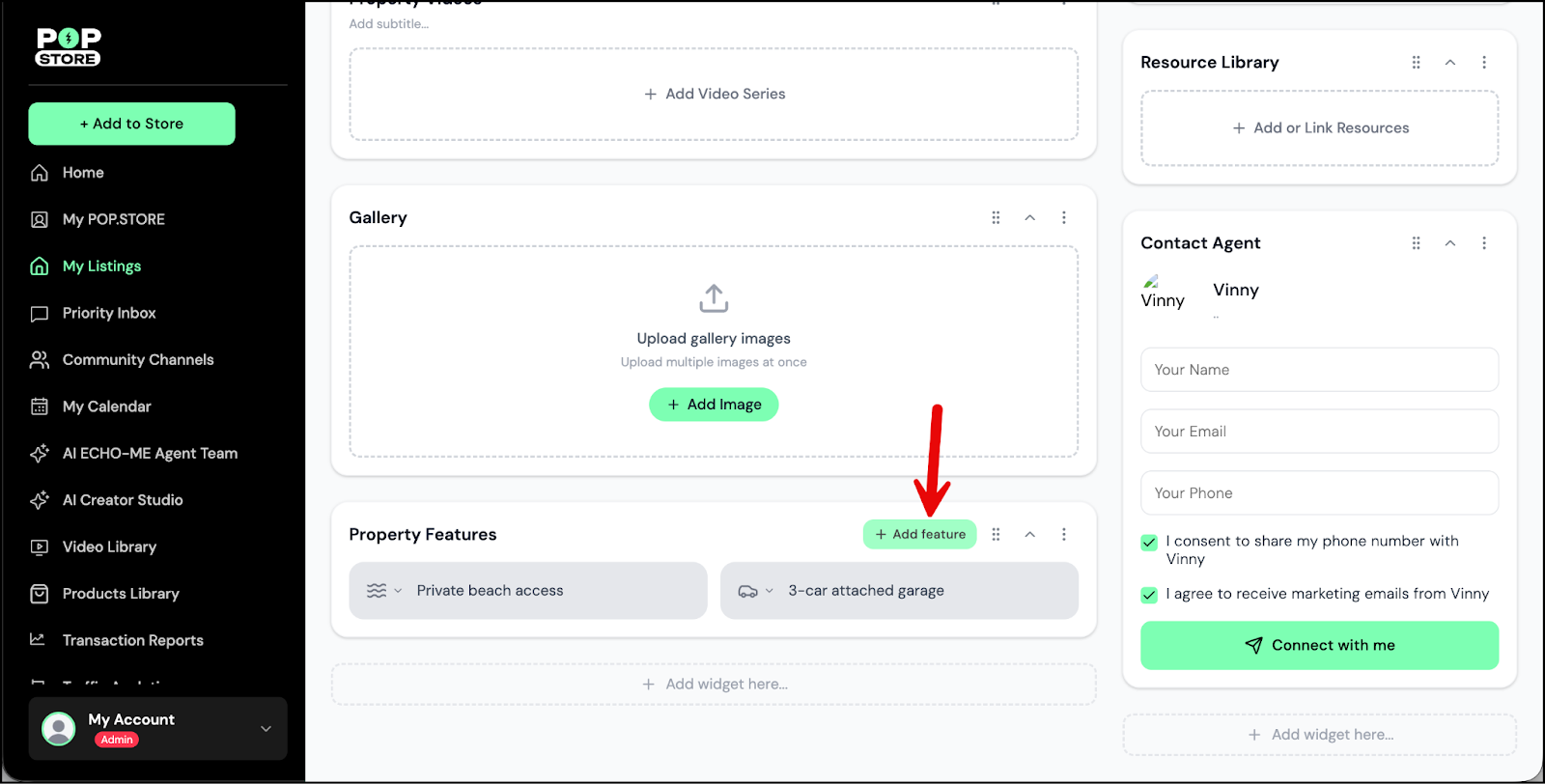This screenshot has width=1545, height=784.
Task: Open Priority Inbox from sidebar
Action: pyautogui.click(x=109, y=313)
